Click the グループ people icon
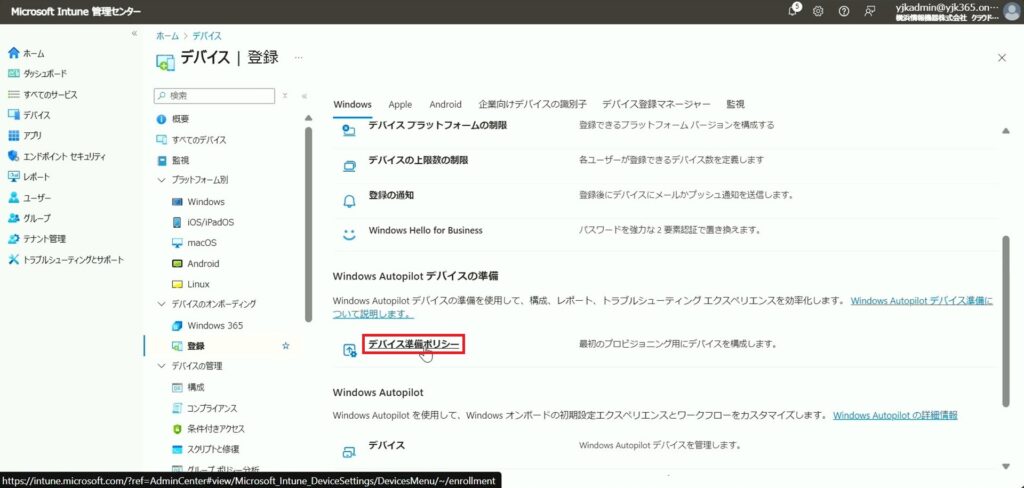Screen dimensions: 1024x488 (14, 218)
